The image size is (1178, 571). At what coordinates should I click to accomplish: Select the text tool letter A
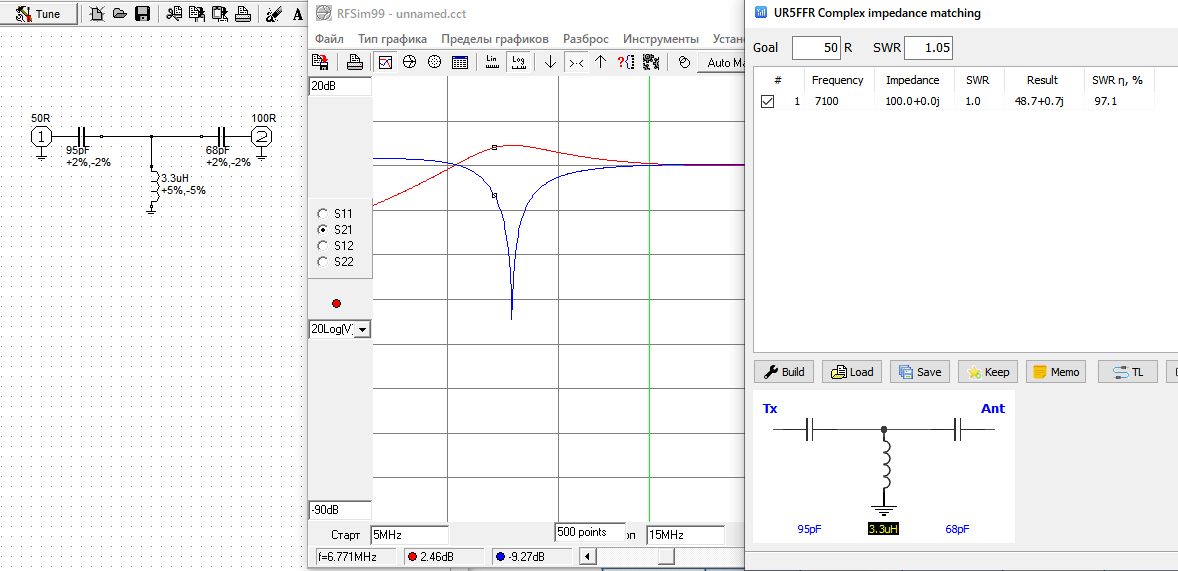297,15
